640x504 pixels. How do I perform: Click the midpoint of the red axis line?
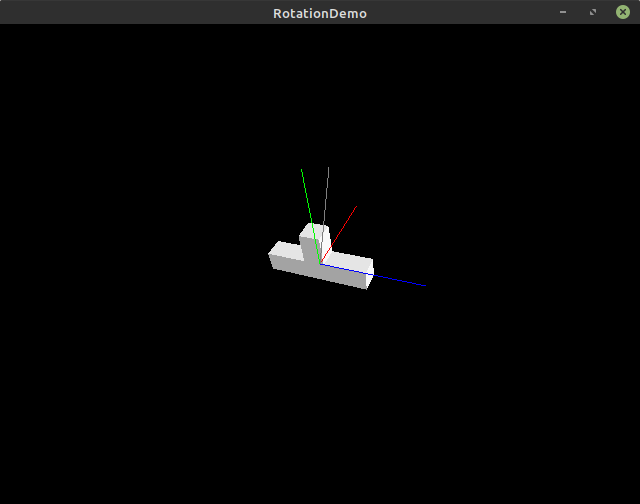(x=339, y=234)
